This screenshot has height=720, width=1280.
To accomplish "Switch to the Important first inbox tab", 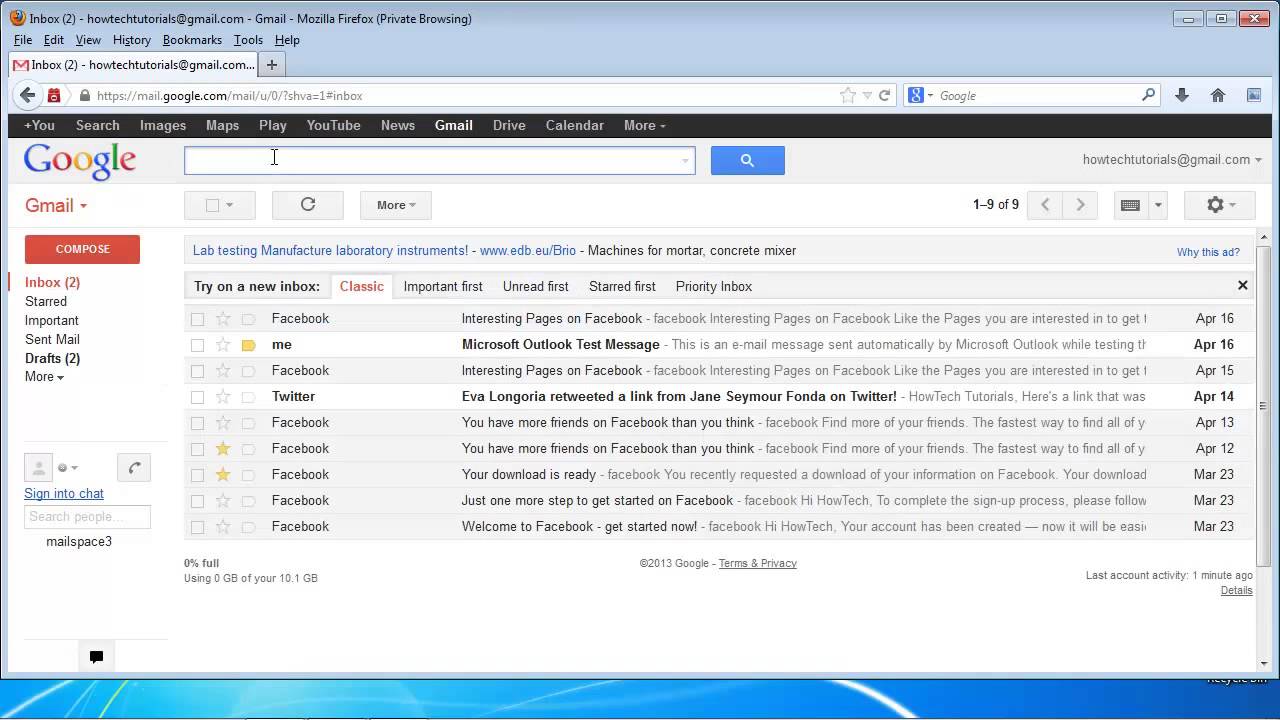I will pyautogui.click(x=443, y=286).
